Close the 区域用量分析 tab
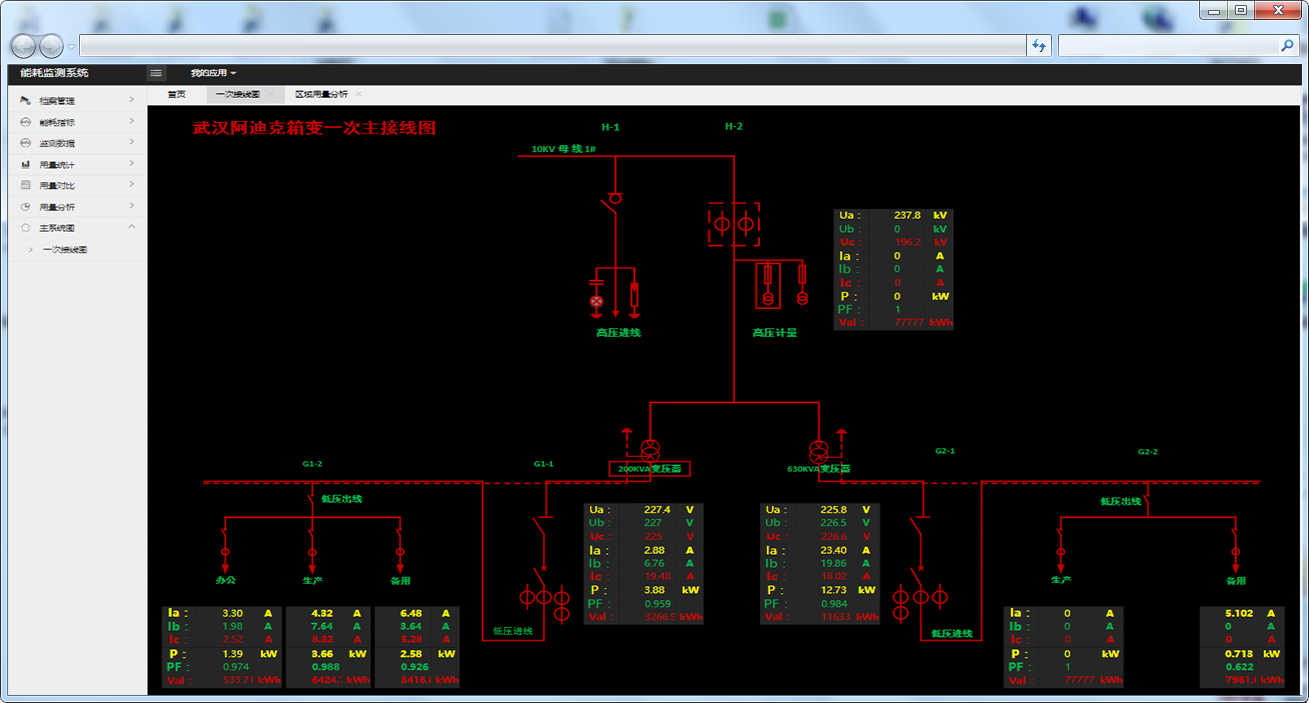 tap(358, 94)
